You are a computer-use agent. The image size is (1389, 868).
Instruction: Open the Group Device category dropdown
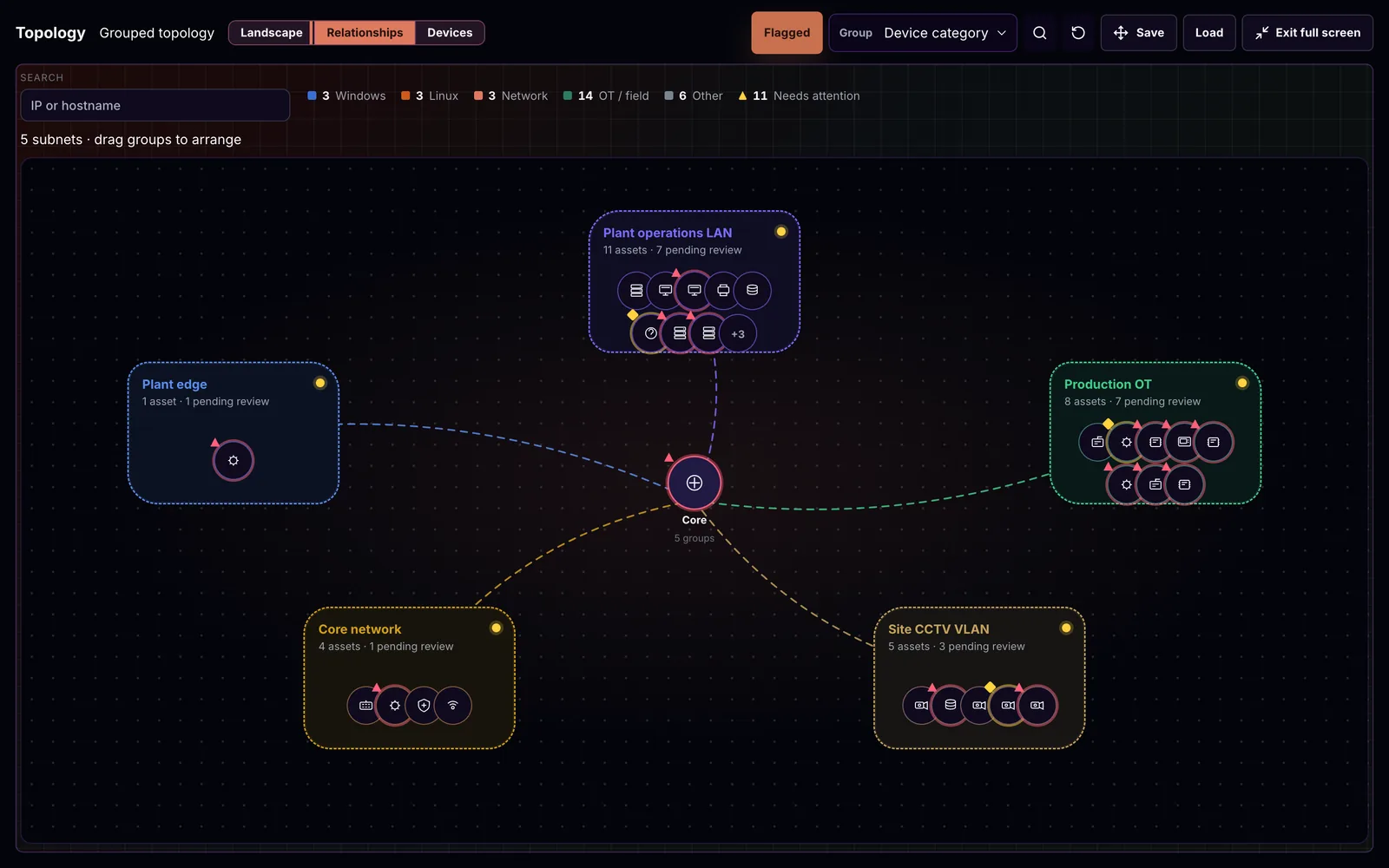(923, 33)
